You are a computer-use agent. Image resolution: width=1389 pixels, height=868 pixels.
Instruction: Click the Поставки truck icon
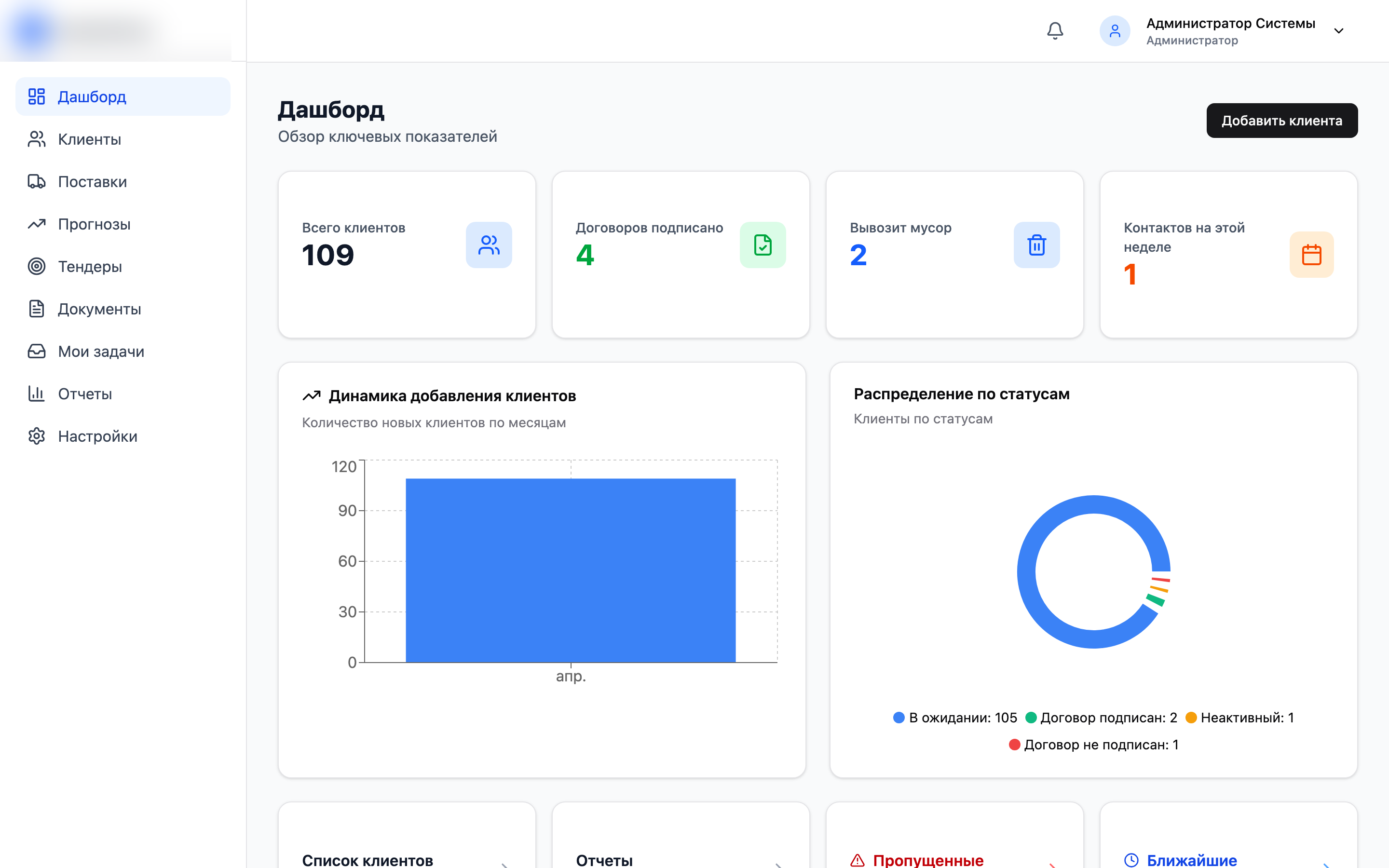point(37,181)
